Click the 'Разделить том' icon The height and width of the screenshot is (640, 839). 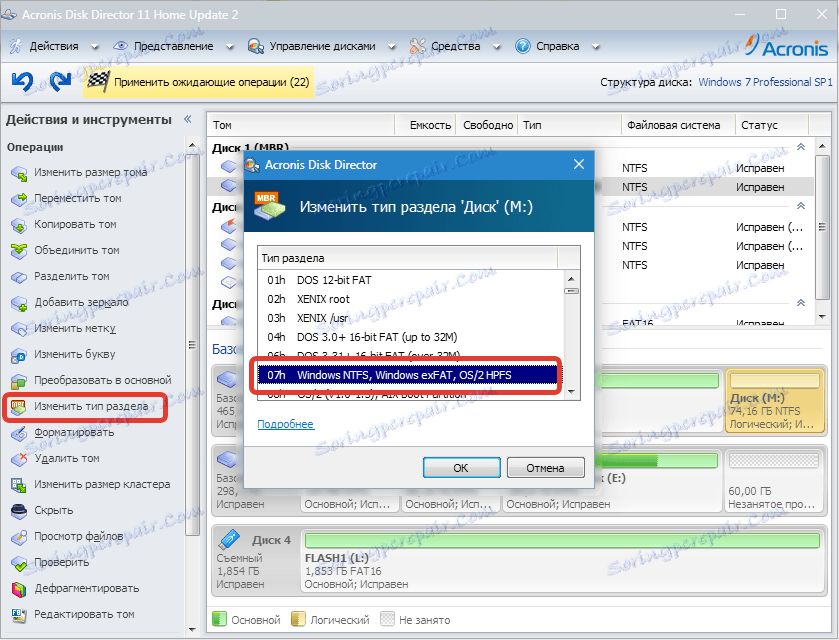(19, 277)
